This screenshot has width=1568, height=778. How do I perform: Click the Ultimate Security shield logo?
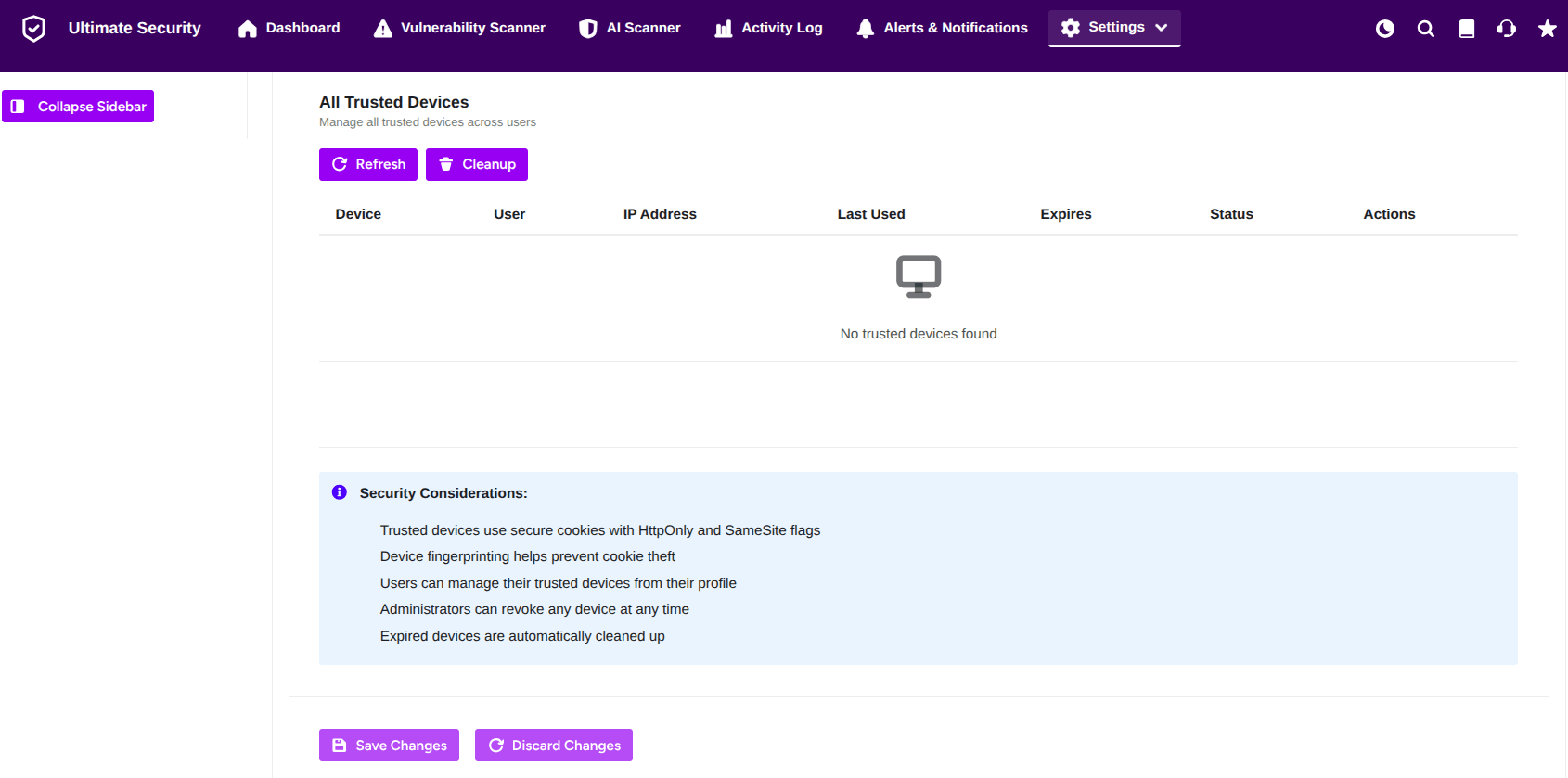(x=33, y=29)
